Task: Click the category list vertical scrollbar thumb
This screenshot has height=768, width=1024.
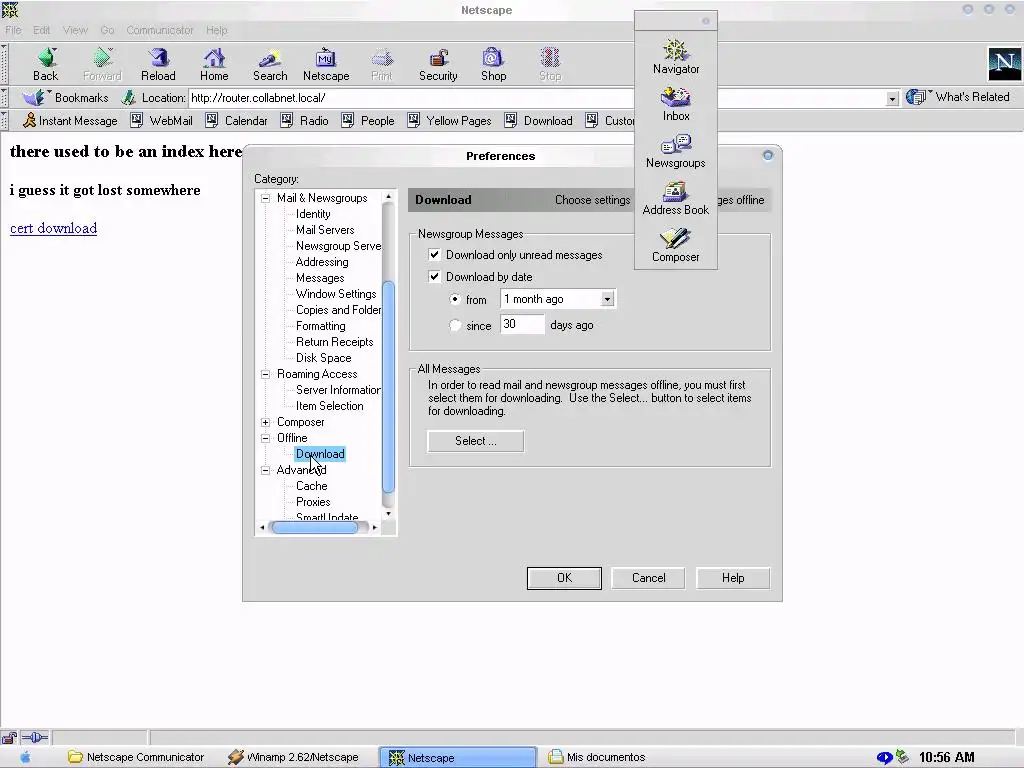Action: (x=388, y=387)
